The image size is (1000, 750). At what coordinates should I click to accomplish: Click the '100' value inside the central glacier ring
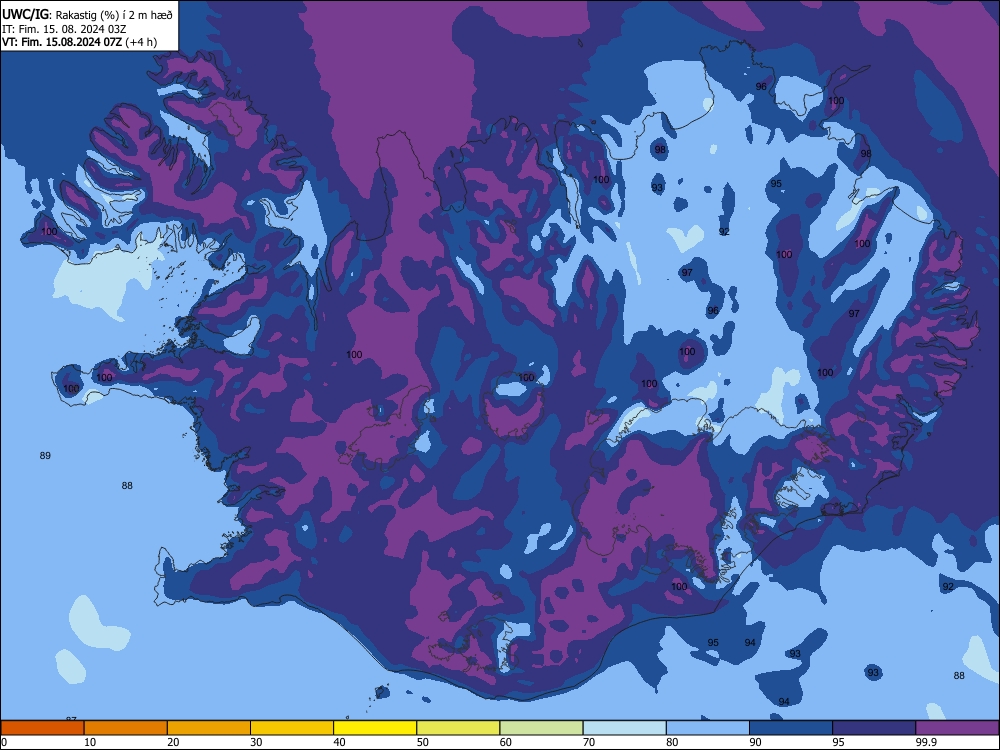526,378
